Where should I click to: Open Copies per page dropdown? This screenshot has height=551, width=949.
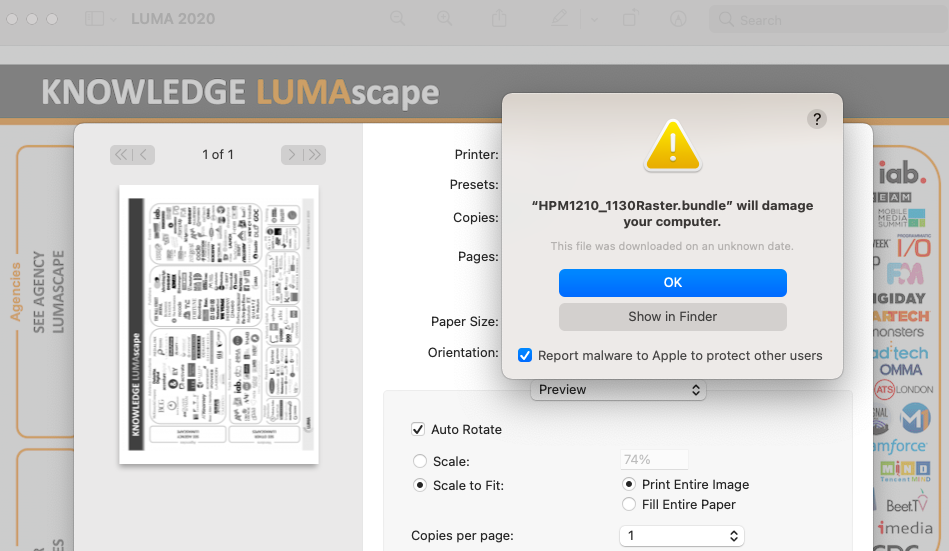coord(681,536)
